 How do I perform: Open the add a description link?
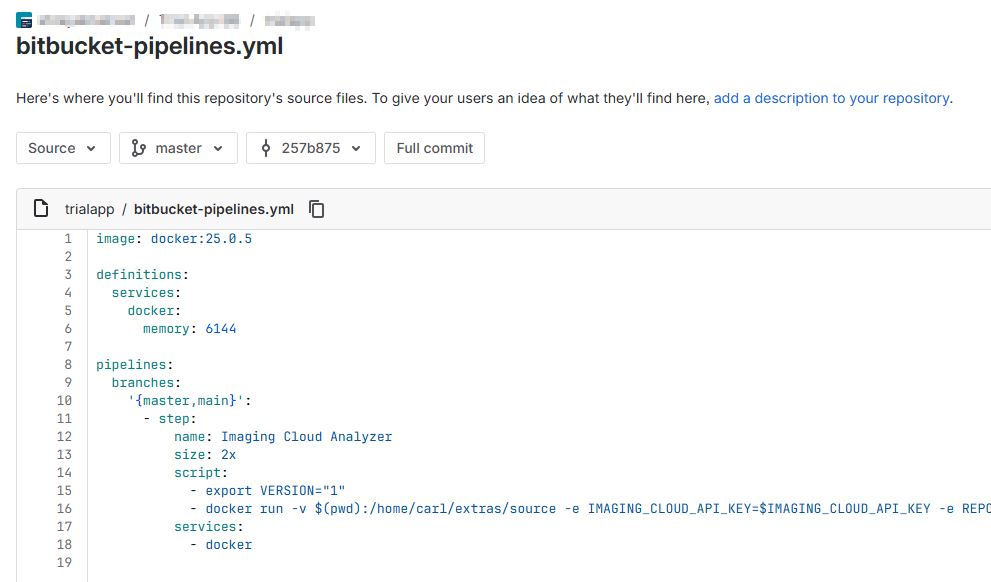click(x=832, y=98)
